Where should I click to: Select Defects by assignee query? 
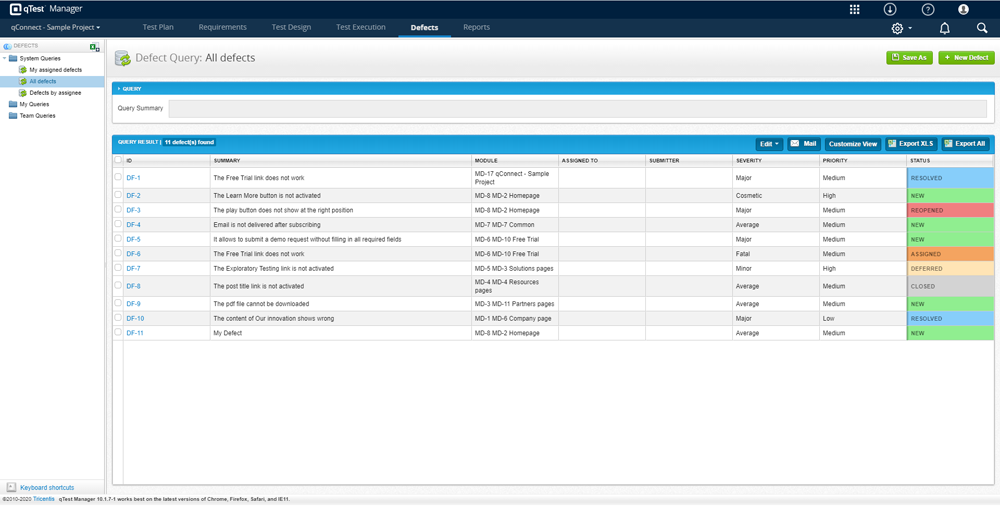click(54, 92)
